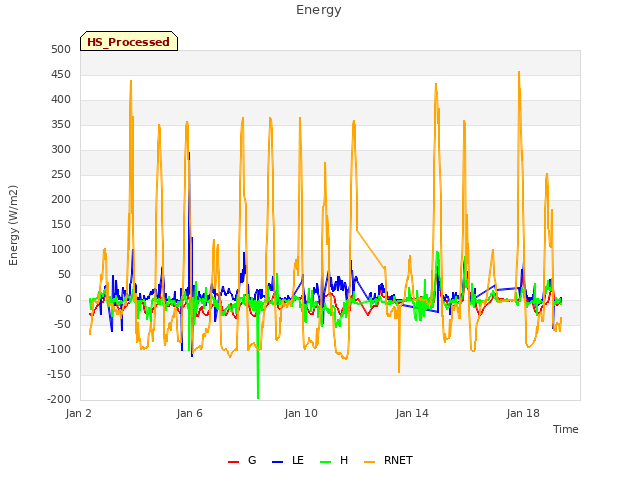Viewport: 640px width, 480px height.
Task: Toggle the H series legend entry
Action: (334, 460)
